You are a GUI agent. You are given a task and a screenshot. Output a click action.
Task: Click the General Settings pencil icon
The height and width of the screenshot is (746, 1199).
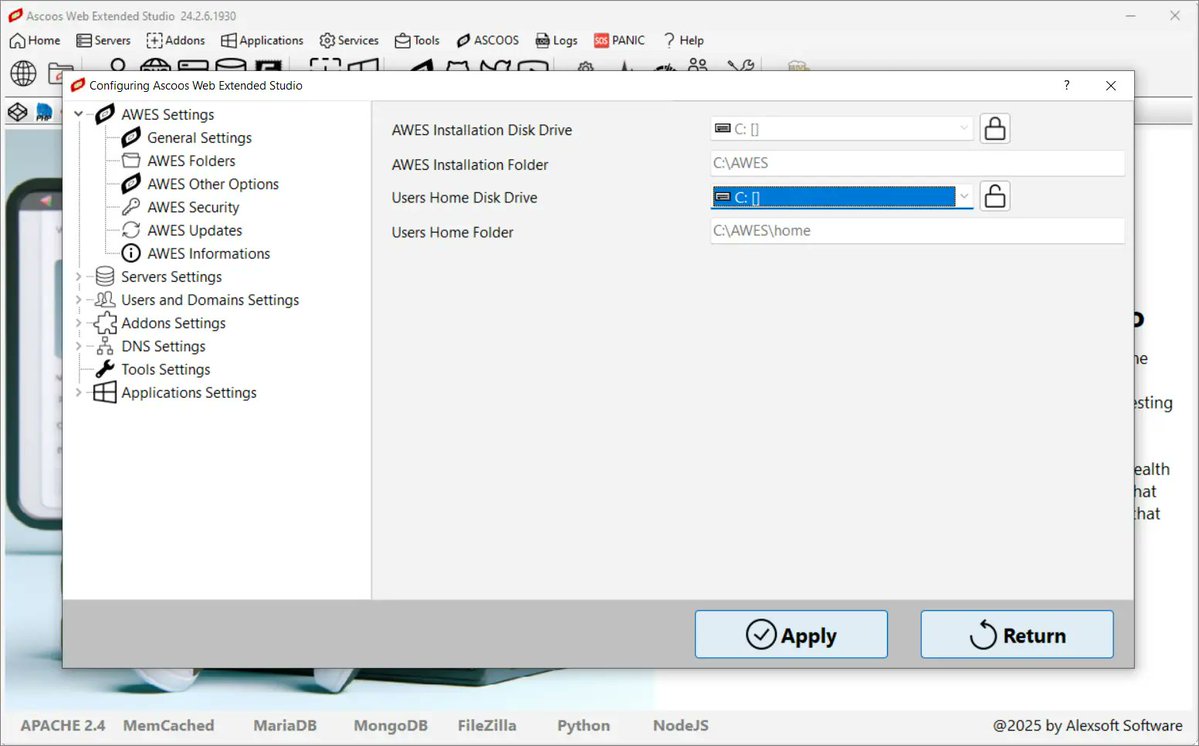pos(129,137)
